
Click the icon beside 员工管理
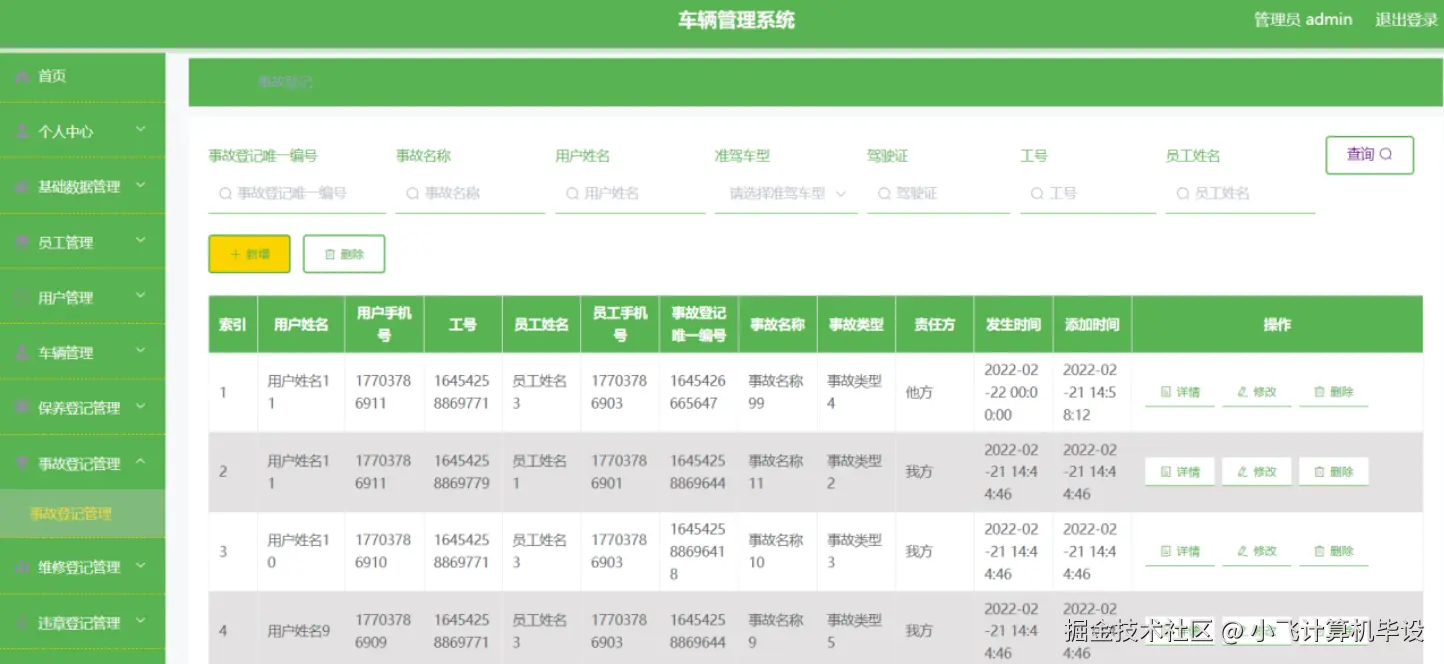click(23, 242)
